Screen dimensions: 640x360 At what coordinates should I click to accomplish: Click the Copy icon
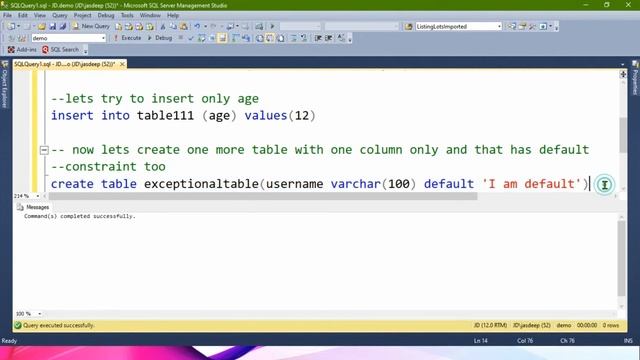173,26
